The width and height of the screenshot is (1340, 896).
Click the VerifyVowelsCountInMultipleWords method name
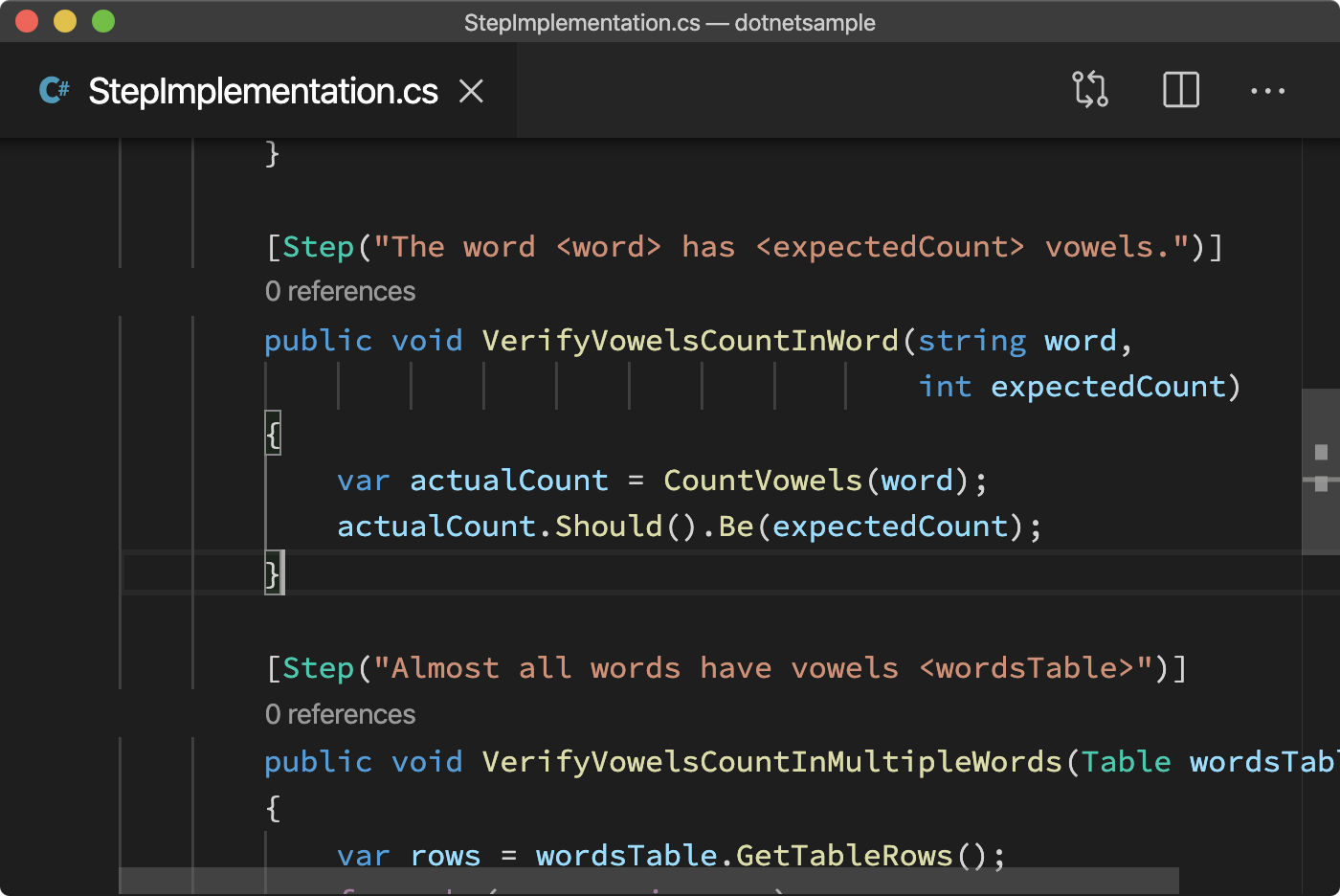click(772, 762)
